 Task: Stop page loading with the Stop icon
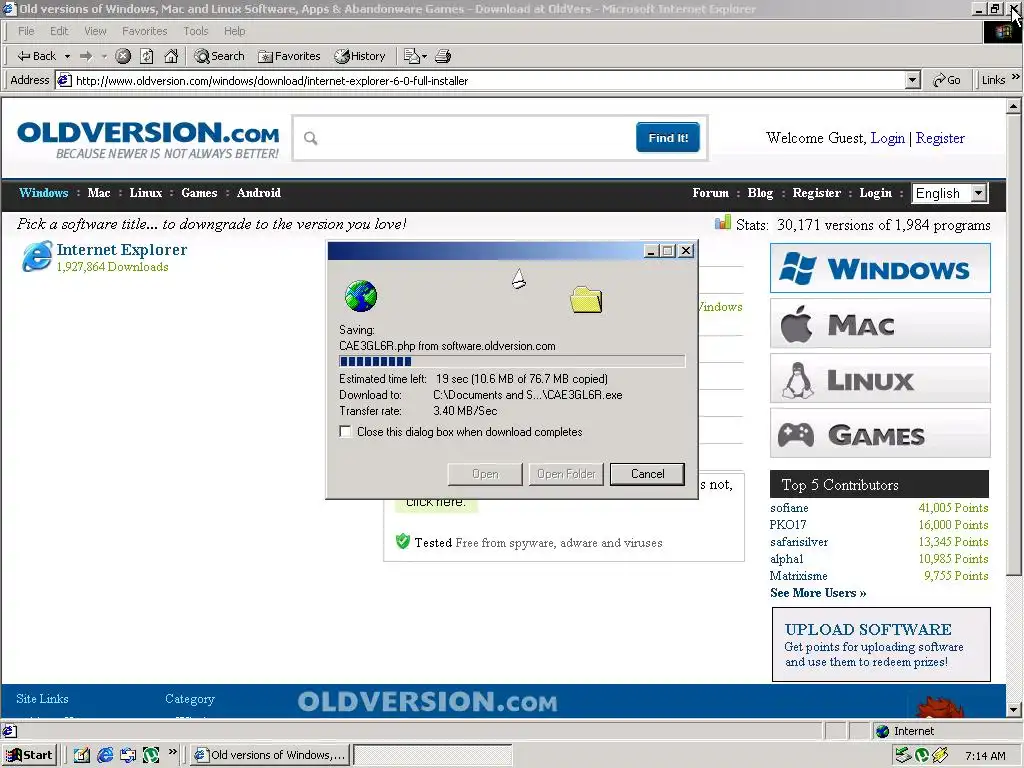pos(123,56)
